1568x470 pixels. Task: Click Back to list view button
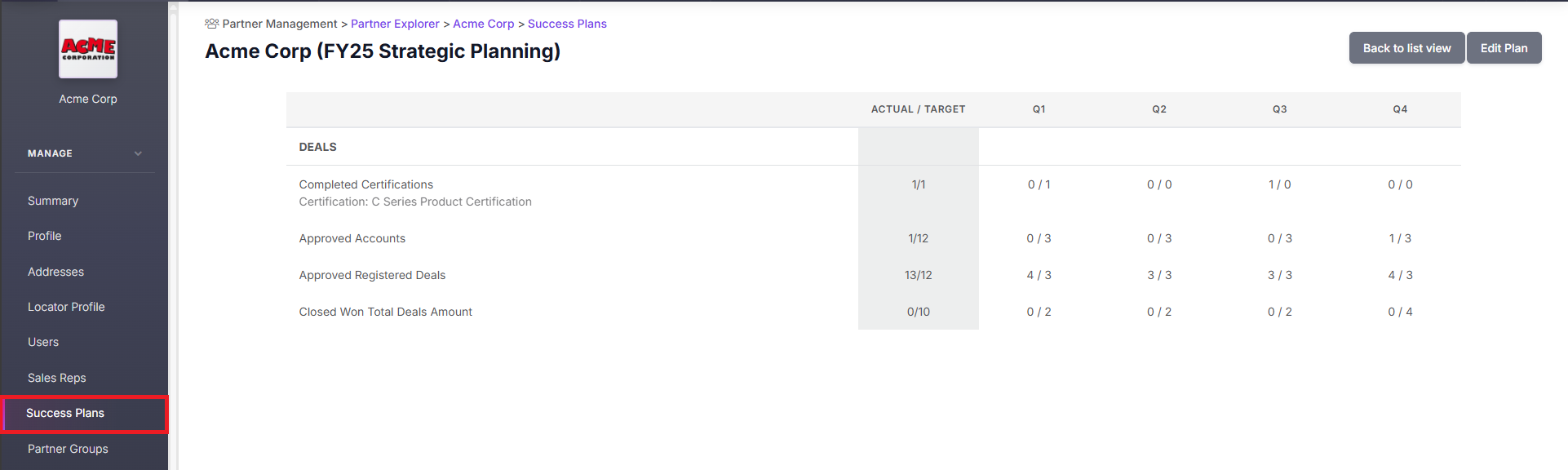[x=1406, y=48]
